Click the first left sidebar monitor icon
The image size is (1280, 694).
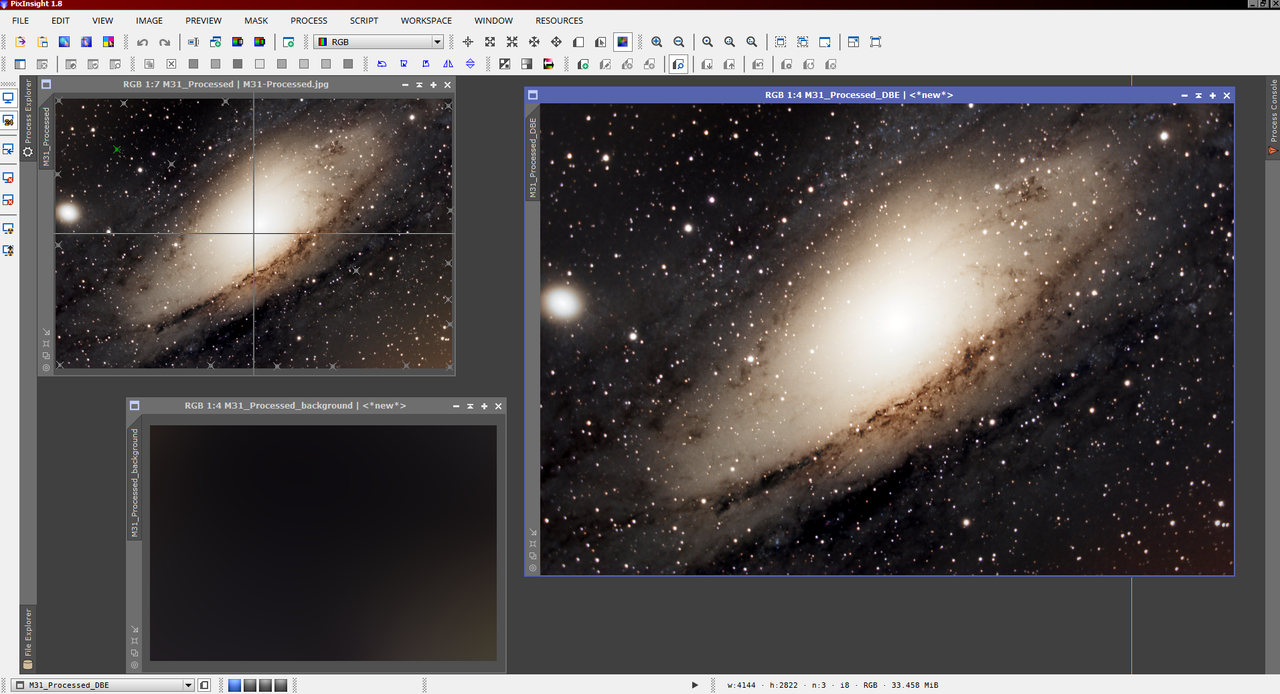click(x=8, y=98)
